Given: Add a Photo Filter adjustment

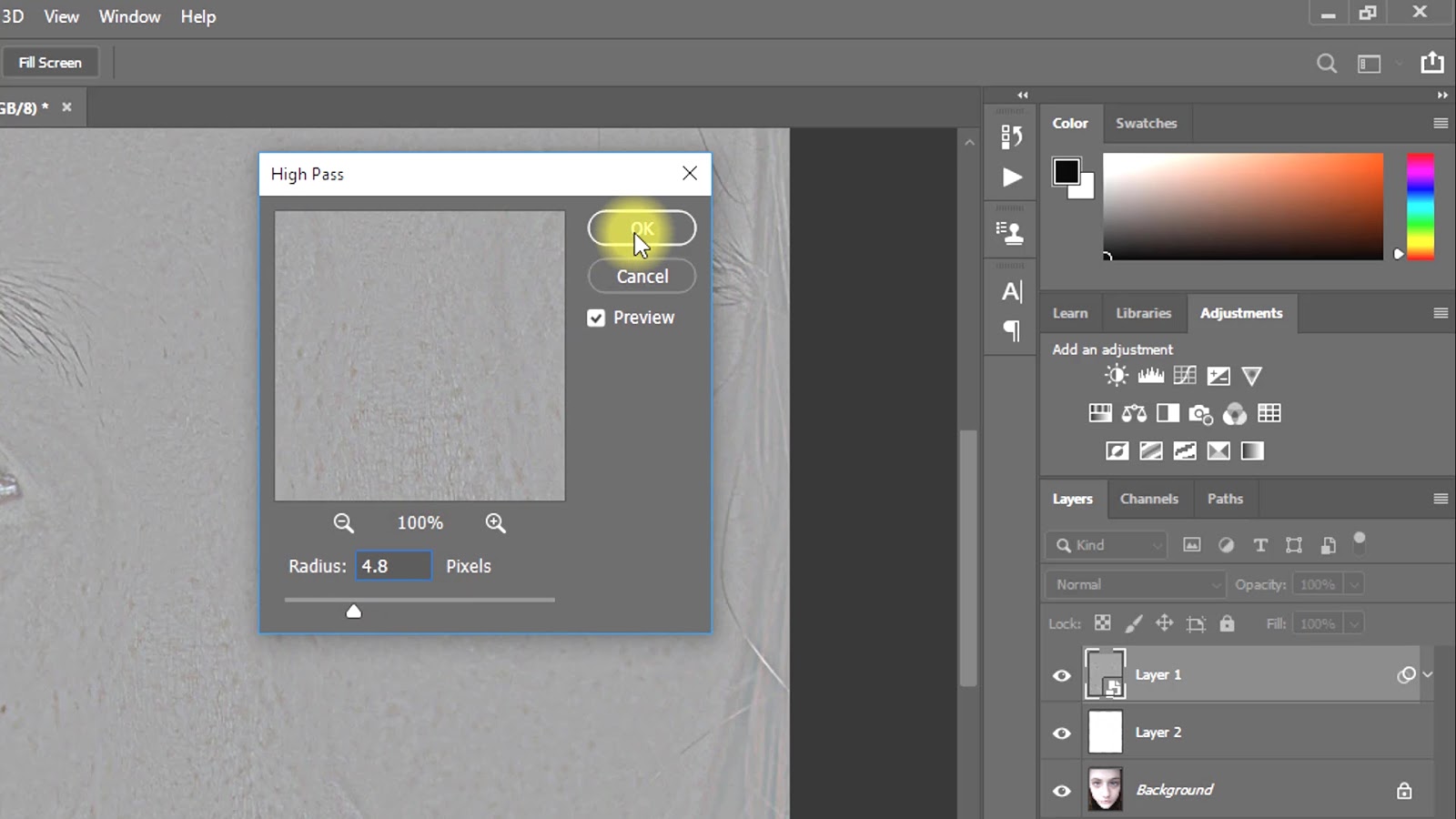Looking at the screenshot, I should (x=1201, y=415).
